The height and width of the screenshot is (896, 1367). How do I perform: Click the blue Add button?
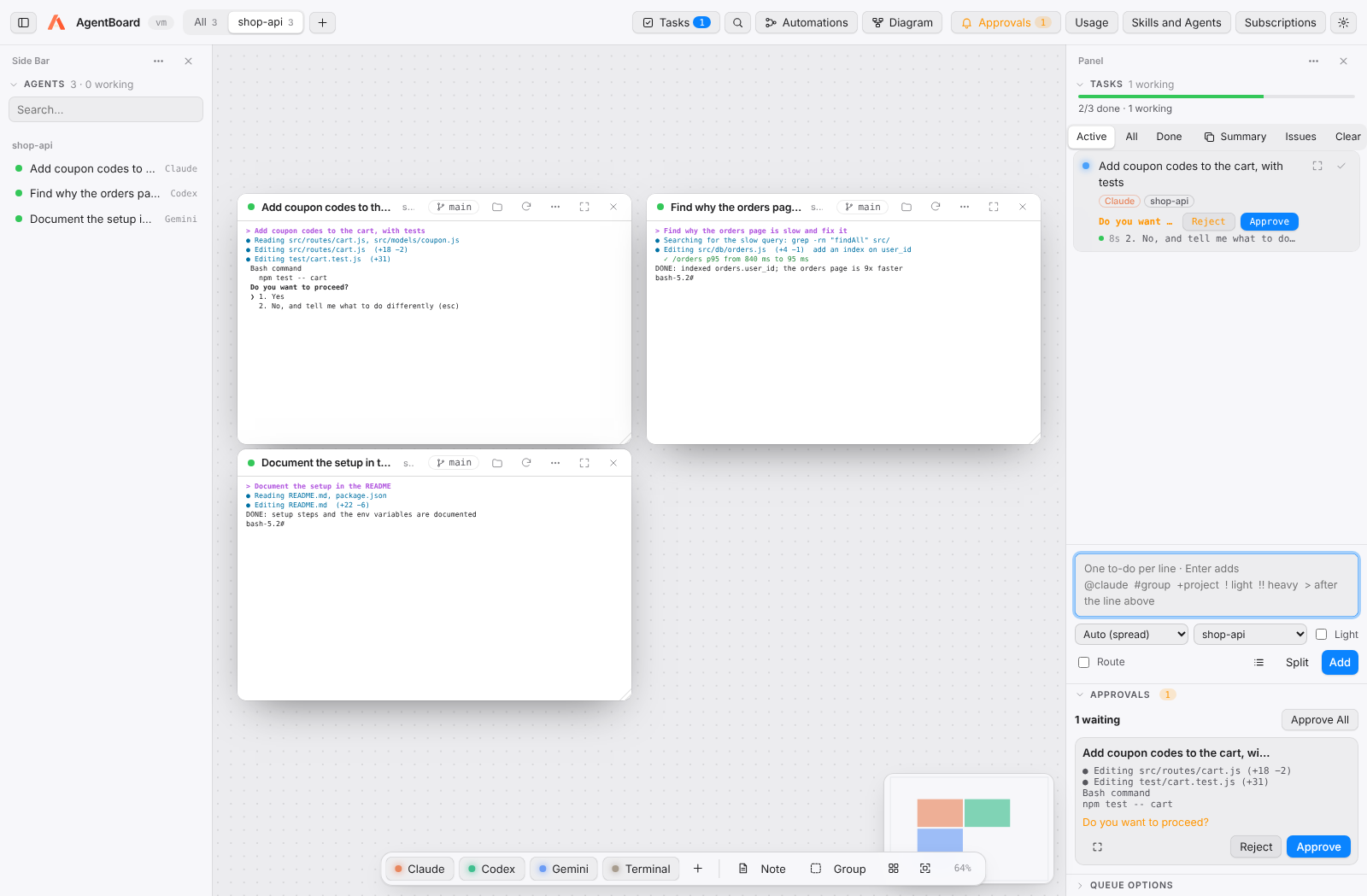1340,662
